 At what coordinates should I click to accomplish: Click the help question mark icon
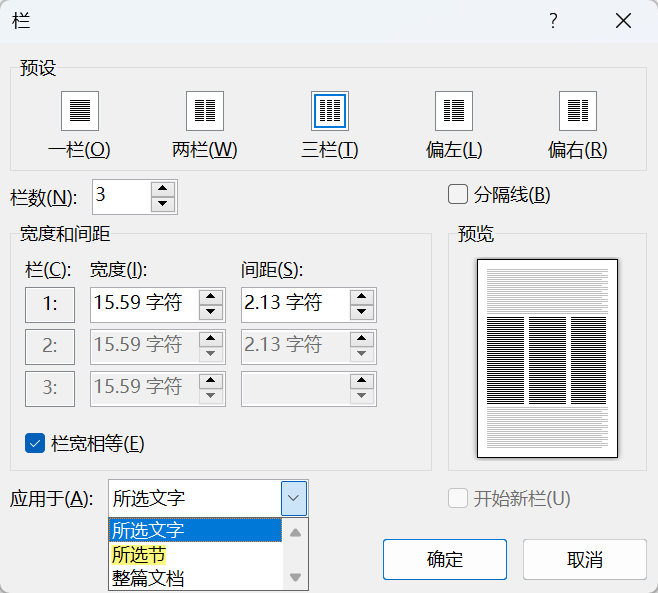tap(554, 20)
